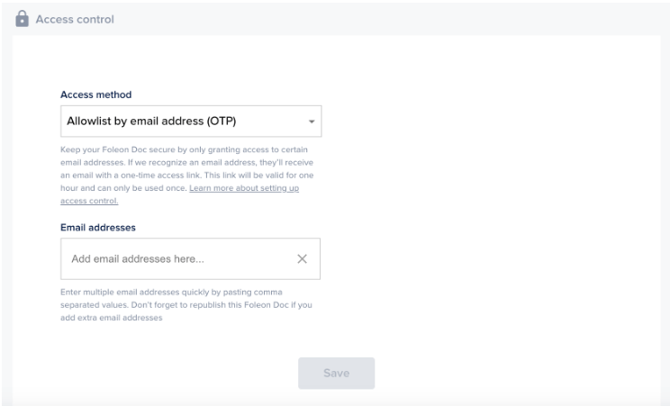Image resolution: width=670 pixels, height=406 pixels.
Task: Click 'Enter multiple email addresses quickly' hint line
Action: 180,293
